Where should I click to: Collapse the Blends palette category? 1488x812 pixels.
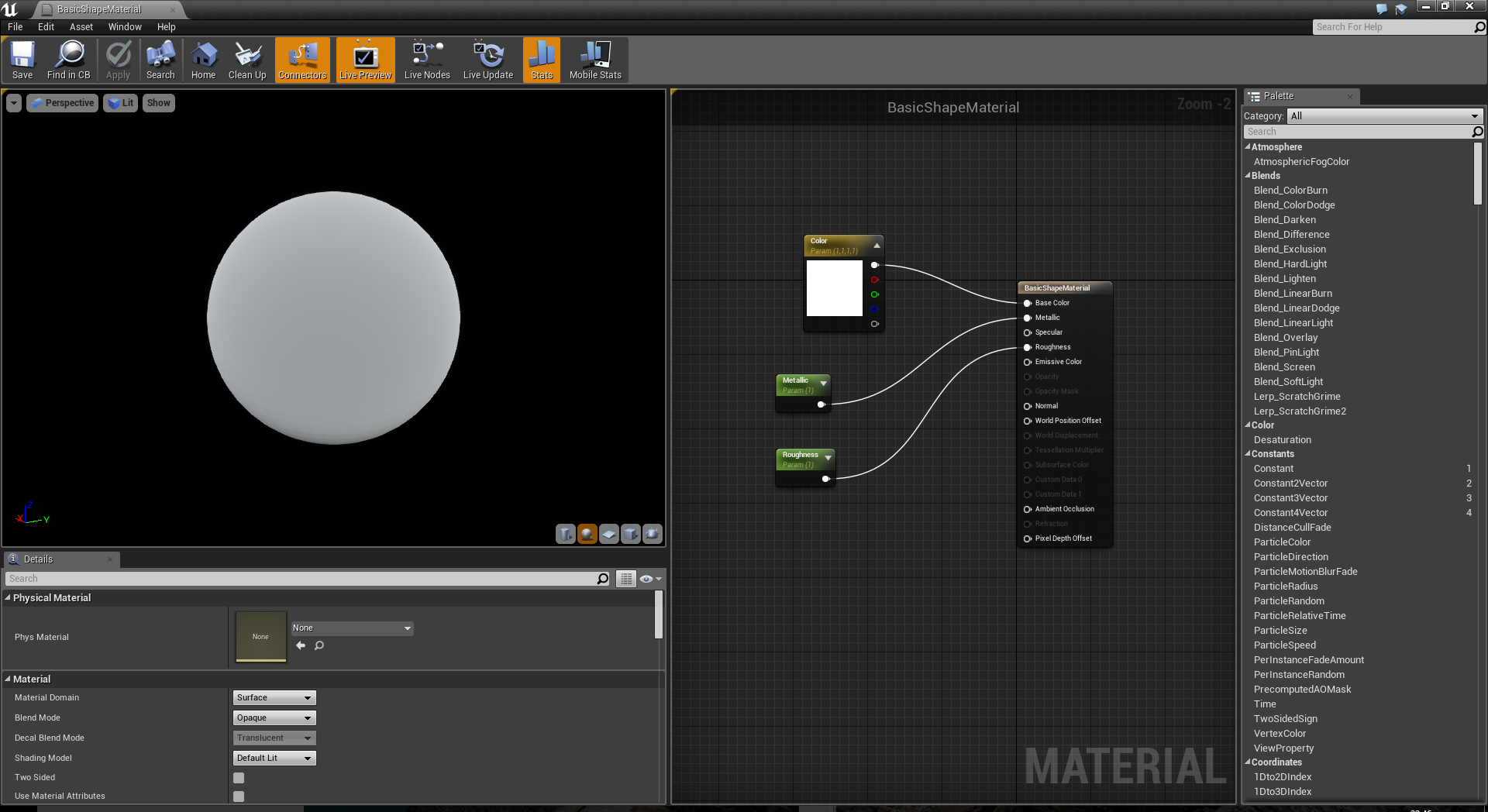click(x=1248, y=176)
